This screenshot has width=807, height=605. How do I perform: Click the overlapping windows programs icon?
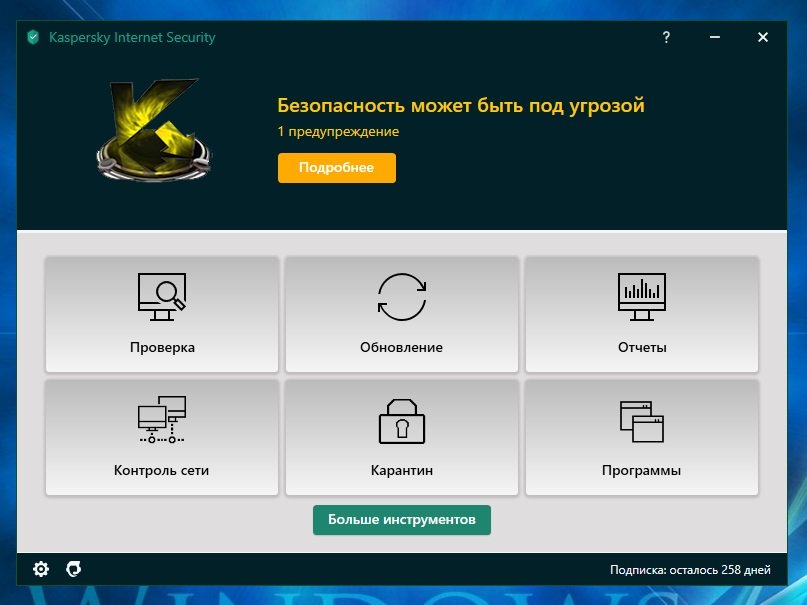pyautogui.click(x=641, y=421)
